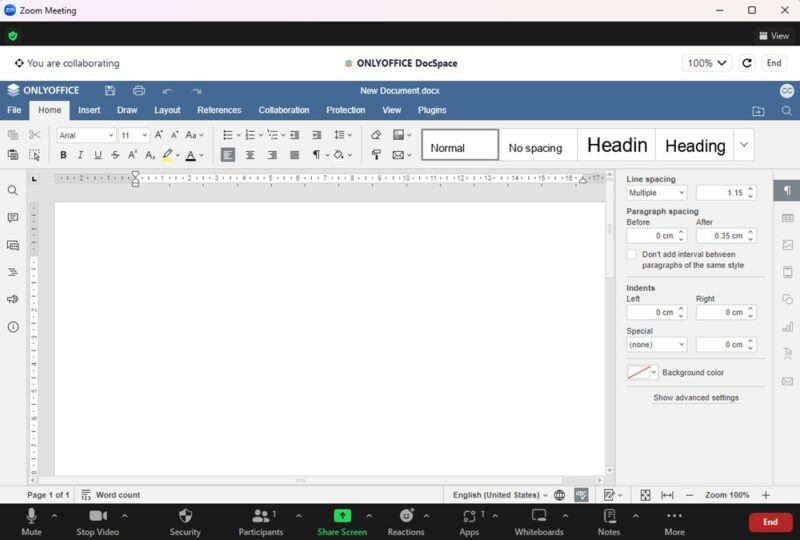This screenshot has width=800, height=540.
Task: Select the Normal style
Action: (x=460, y=145)
